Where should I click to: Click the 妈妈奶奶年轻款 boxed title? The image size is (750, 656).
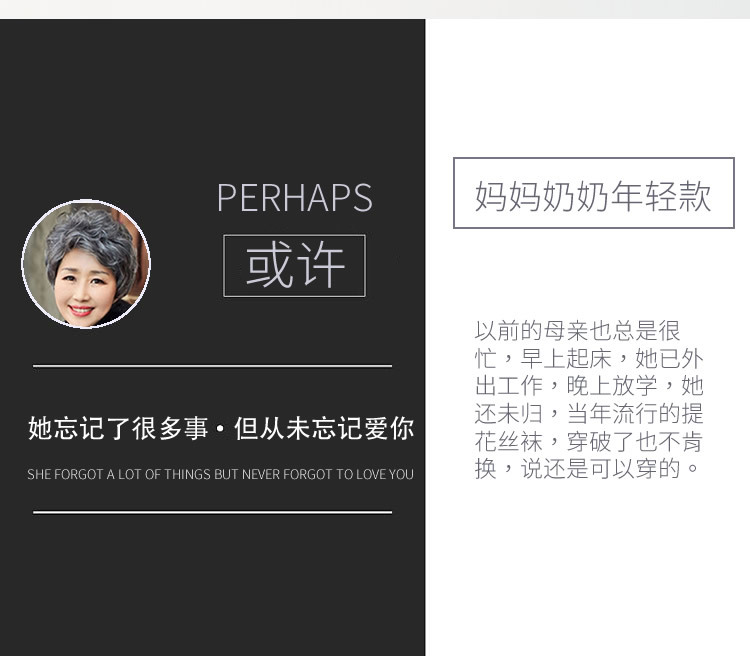point(594,193)
